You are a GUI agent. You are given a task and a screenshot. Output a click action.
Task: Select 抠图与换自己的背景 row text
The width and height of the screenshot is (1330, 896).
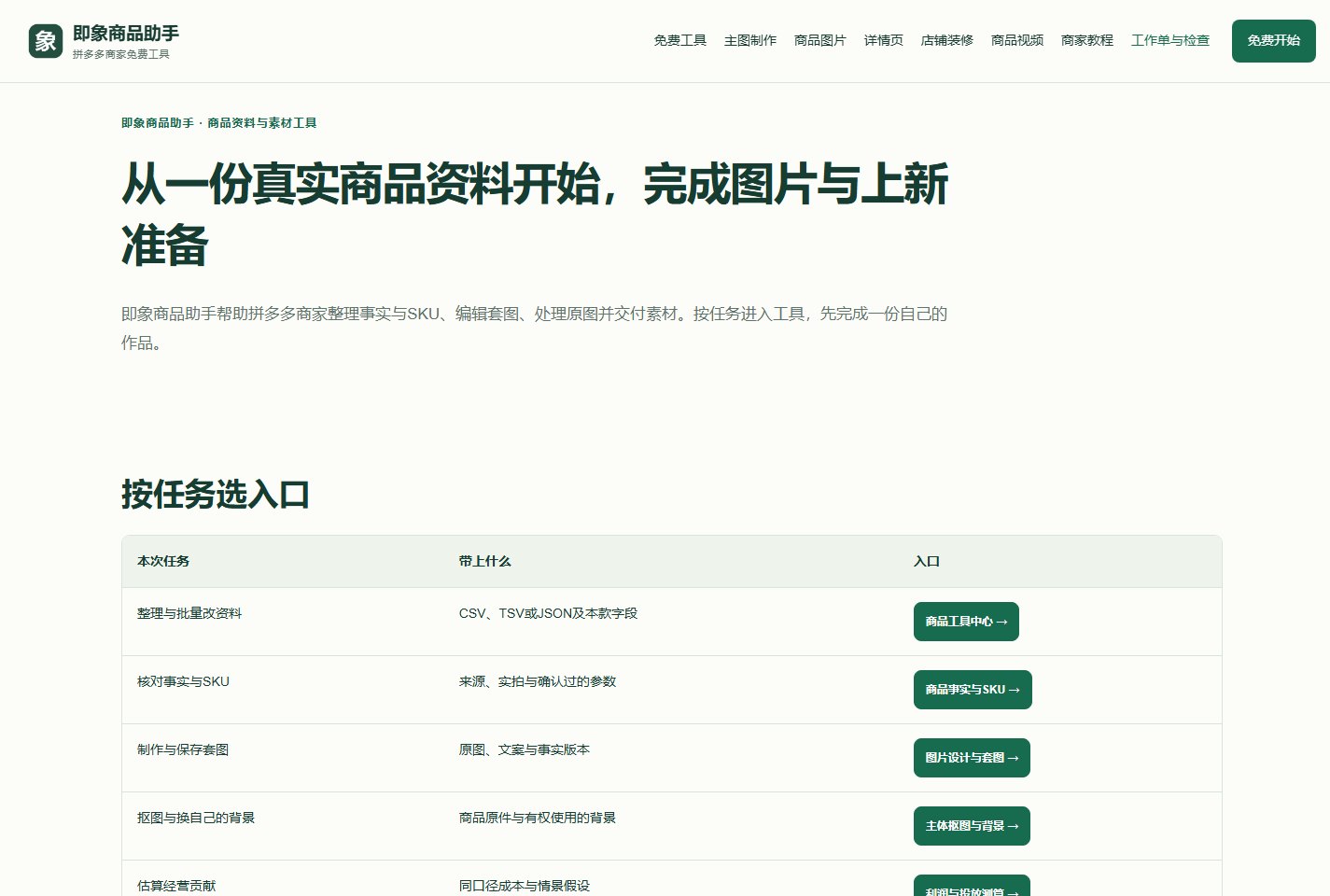click(x=196, y=818)
